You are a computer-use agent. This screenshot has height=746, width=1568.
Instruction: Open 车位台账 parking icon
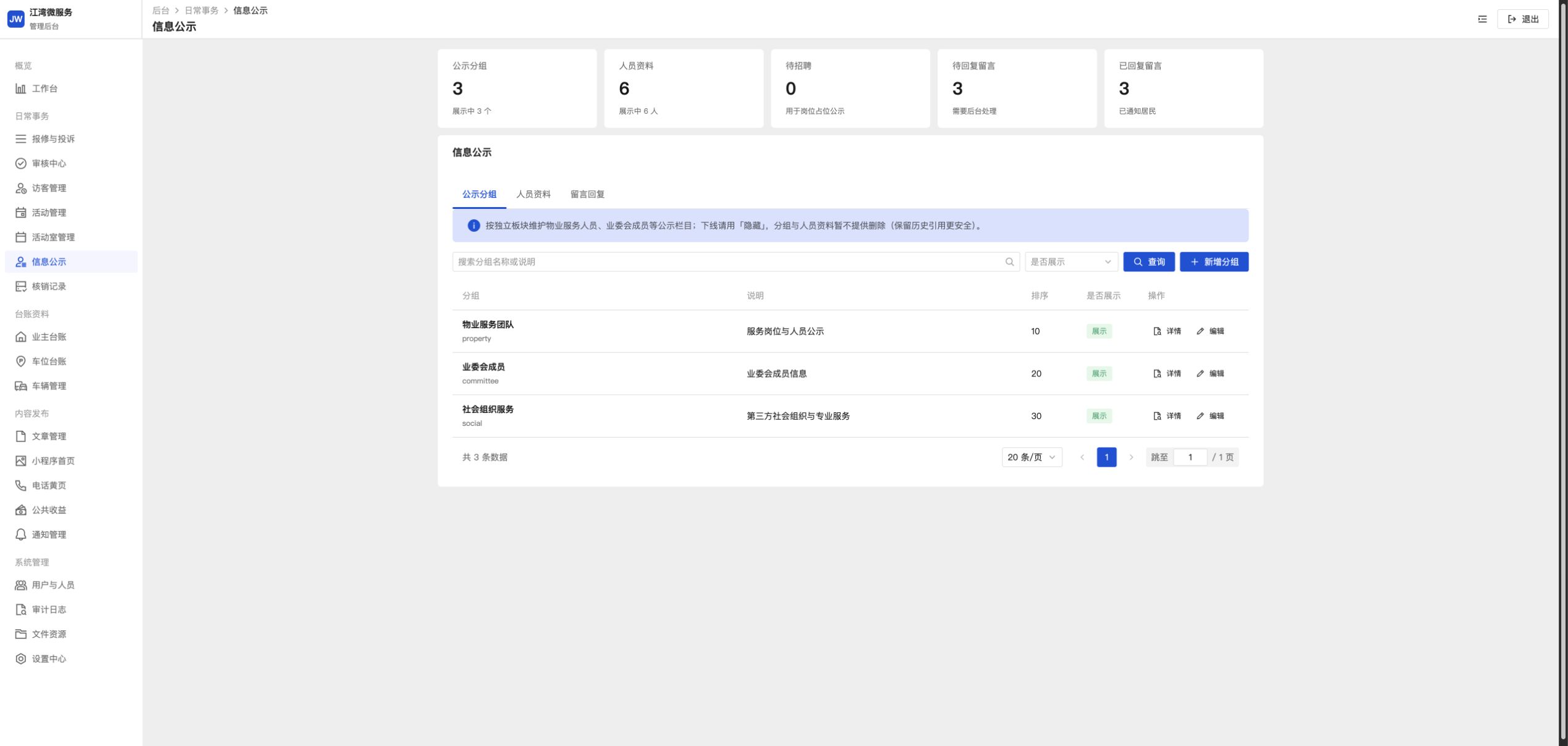point(20,362)
